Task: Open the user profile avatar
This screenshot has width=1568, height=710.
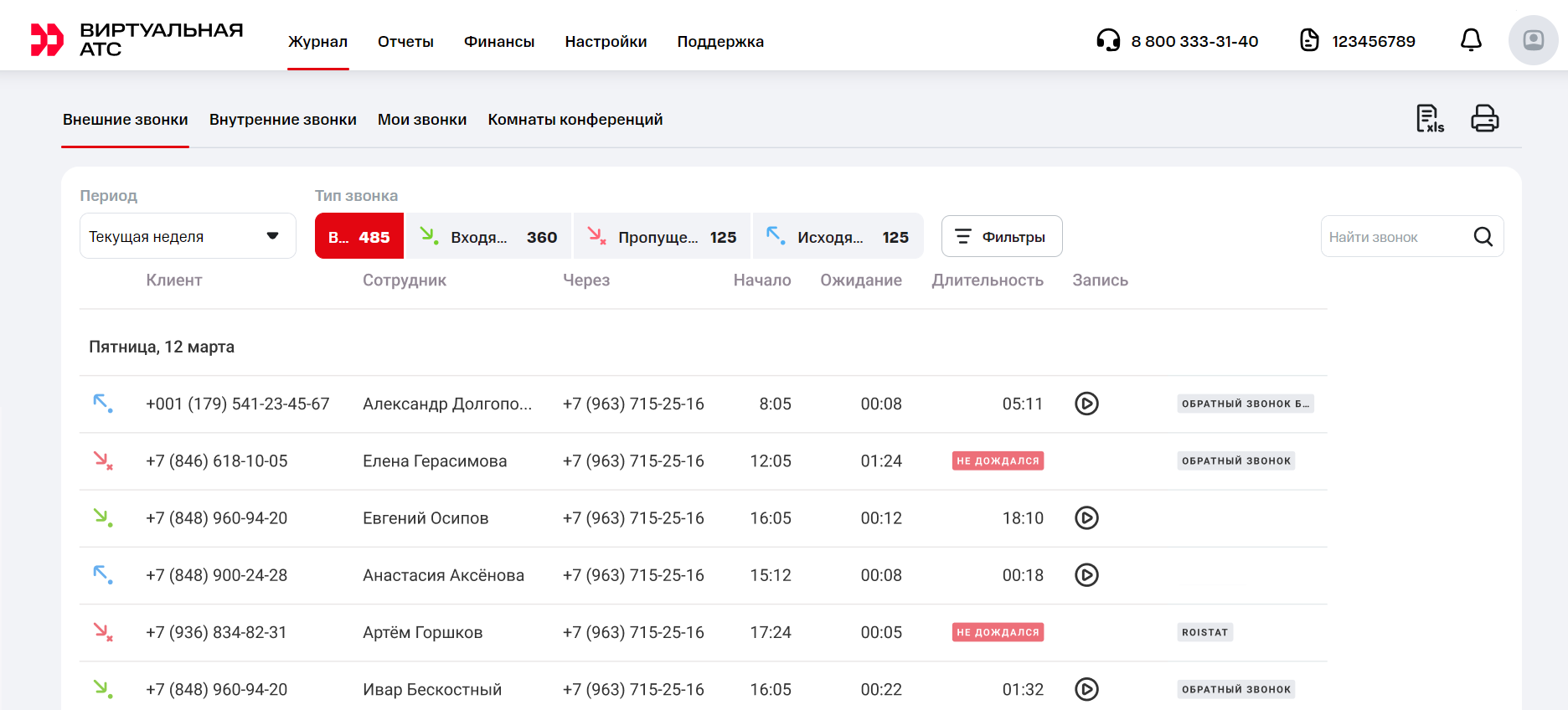Action: pyautogui.click(x=1533, y=40)
